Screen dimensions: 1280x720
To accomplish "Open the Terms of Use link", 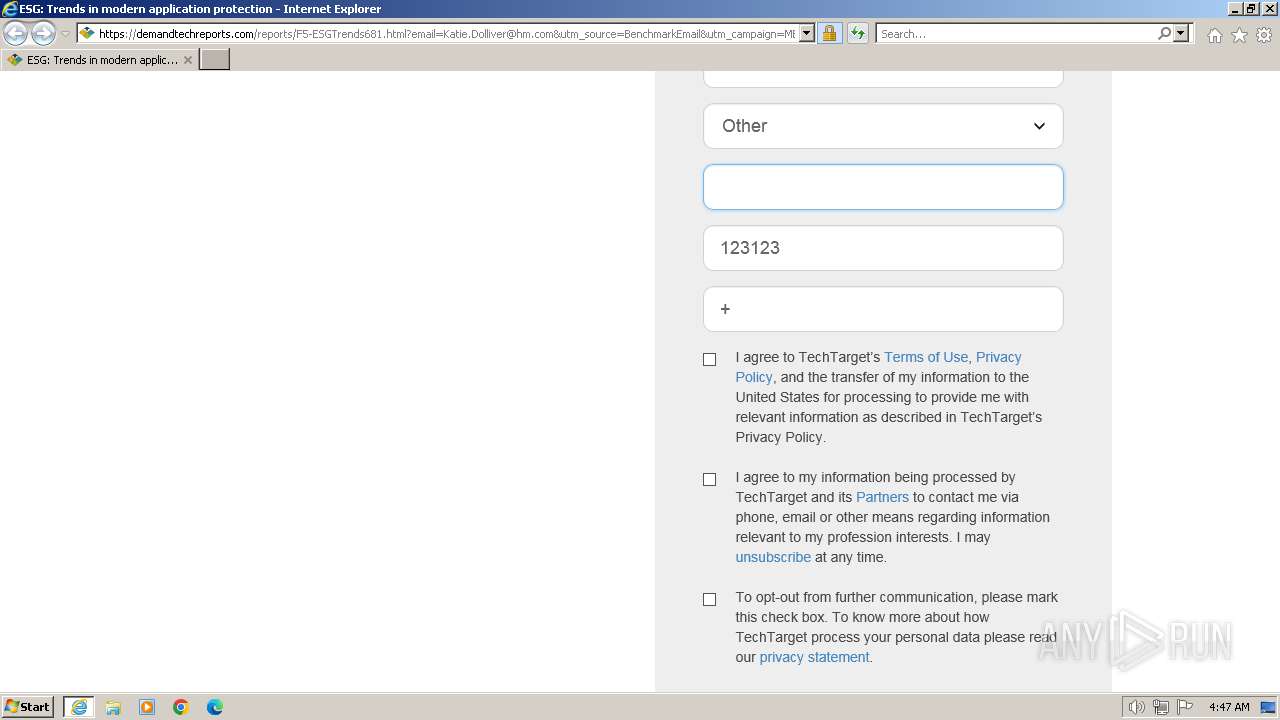I will click(x=926, y=357).
